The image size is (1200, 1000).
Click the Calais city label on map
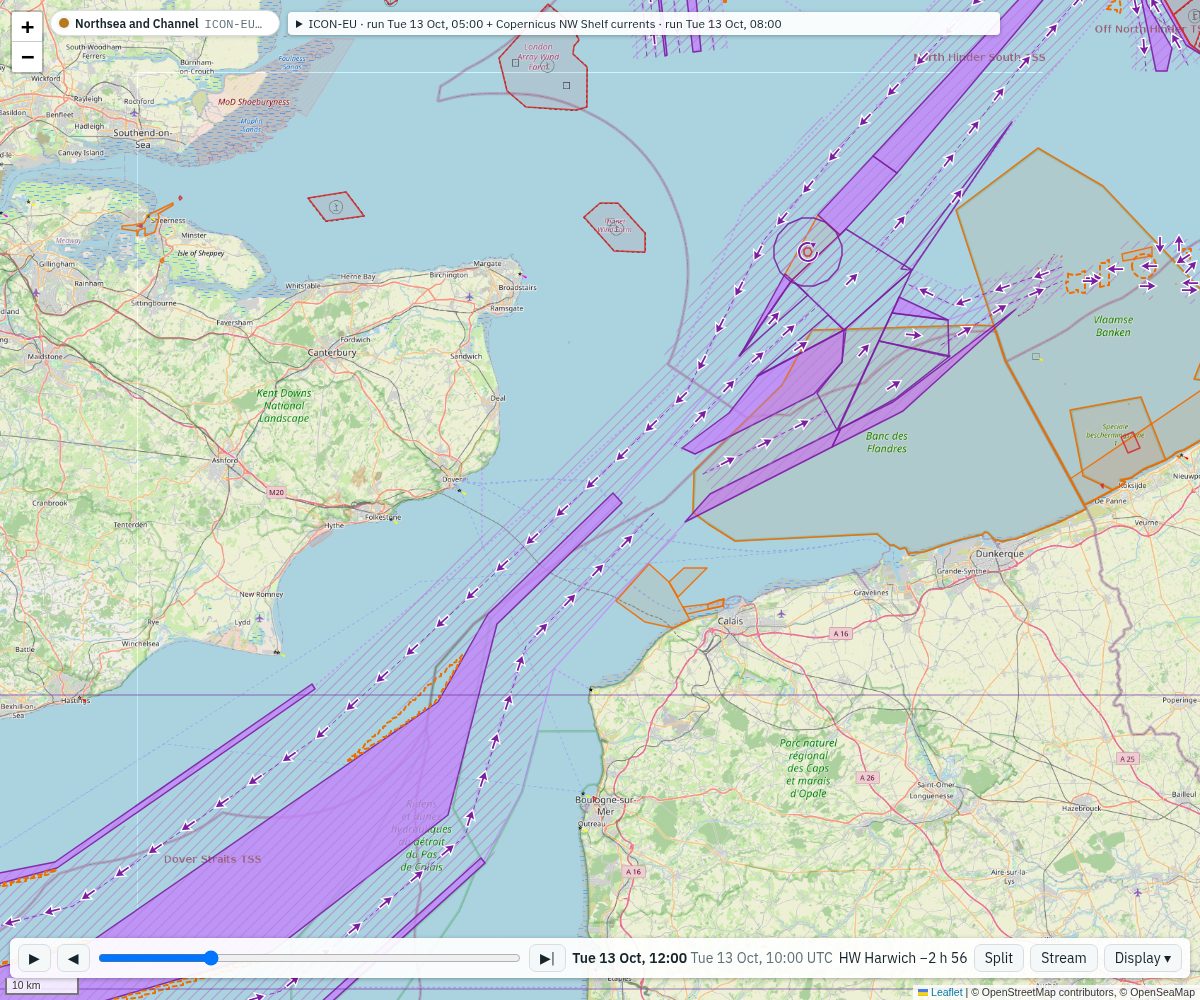(x=730, y=620)
